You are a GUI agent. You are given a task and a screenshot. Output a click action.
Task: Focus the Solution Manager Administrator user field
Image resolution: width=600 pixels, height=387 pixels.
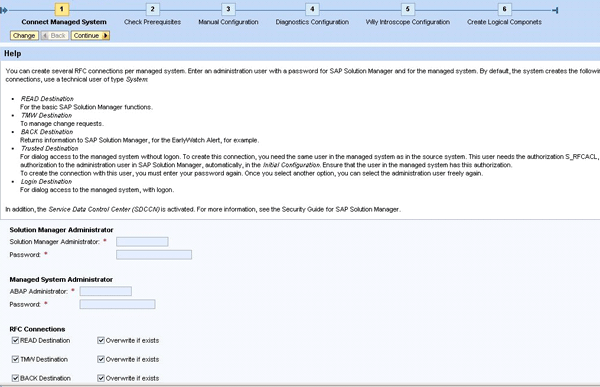coord(142,242)
